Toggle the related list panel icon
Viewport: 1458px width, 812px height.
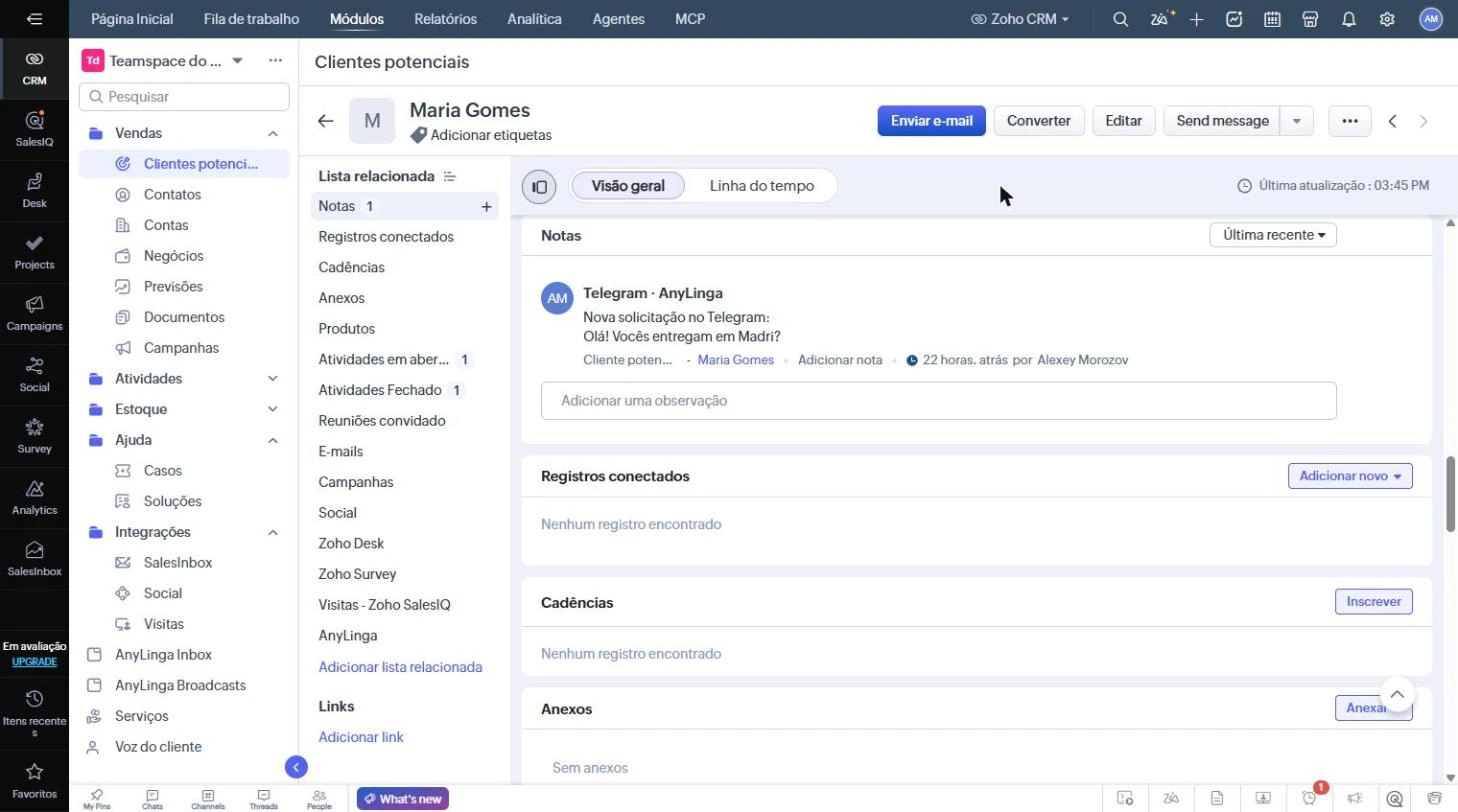539,186
